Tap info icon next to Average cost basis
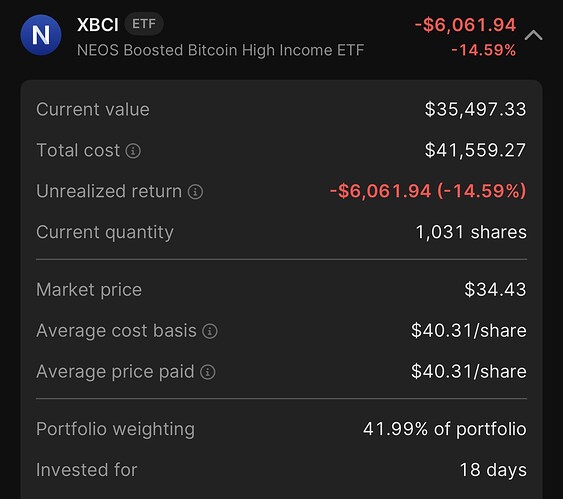The width and height of the screenshot is (563, 499). [210, 331]
